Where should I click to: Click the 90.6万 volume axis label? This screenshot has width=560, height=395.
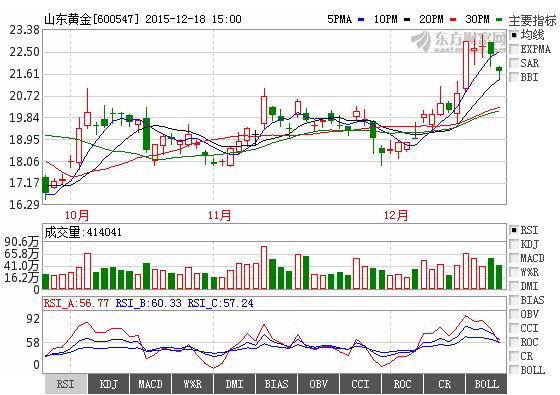(22, 242)
